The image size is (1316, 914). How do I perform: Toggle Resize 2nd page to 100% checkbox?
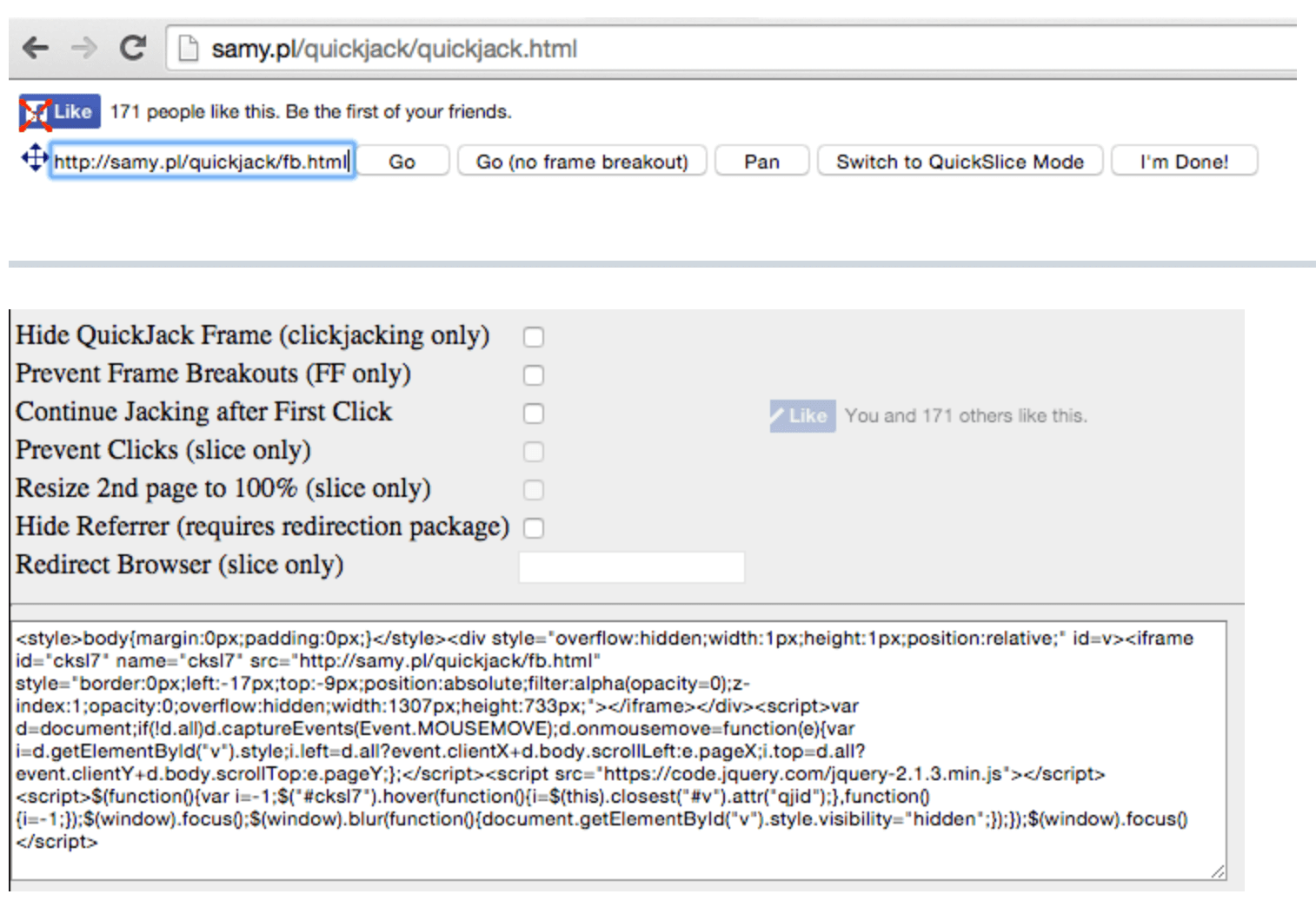534,490
